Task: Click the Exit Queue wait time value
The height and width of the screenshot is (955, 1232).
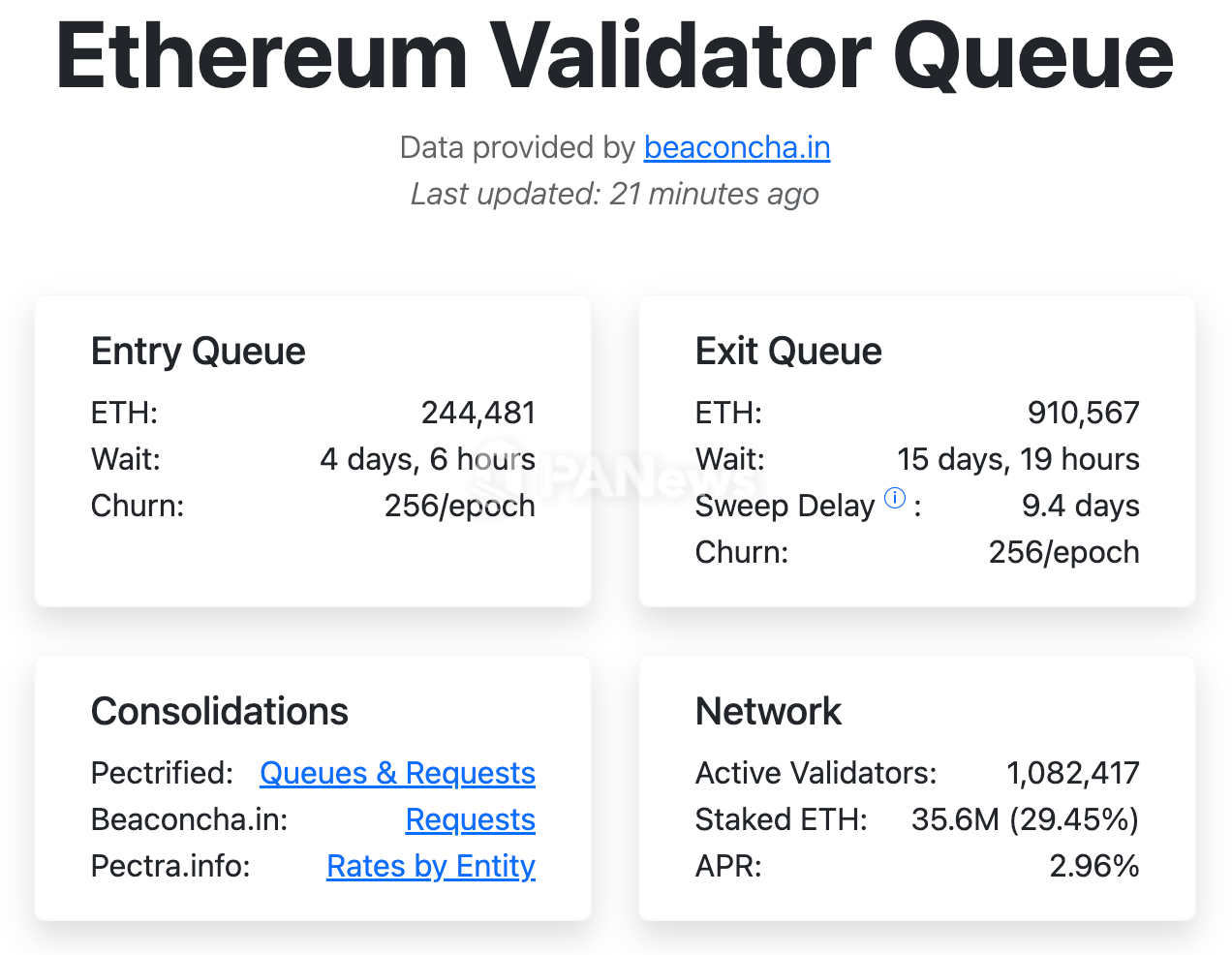Action: (x=1018, y=459)
